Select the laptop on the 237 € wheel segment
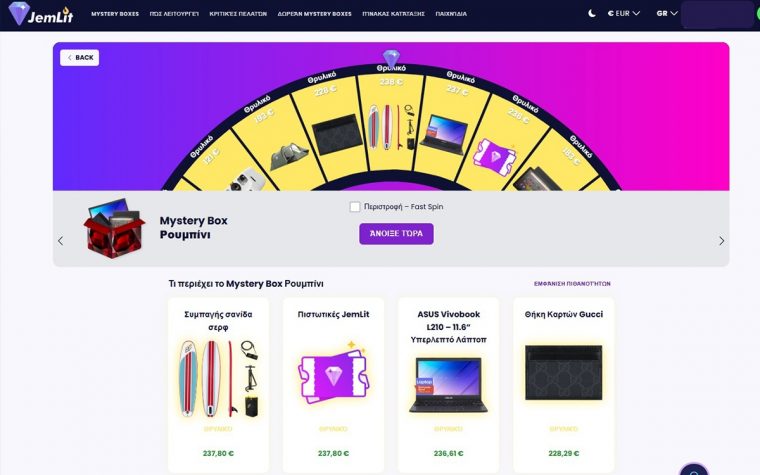The image size is (760, 475). pyautogui.click(x=444, y=134)
